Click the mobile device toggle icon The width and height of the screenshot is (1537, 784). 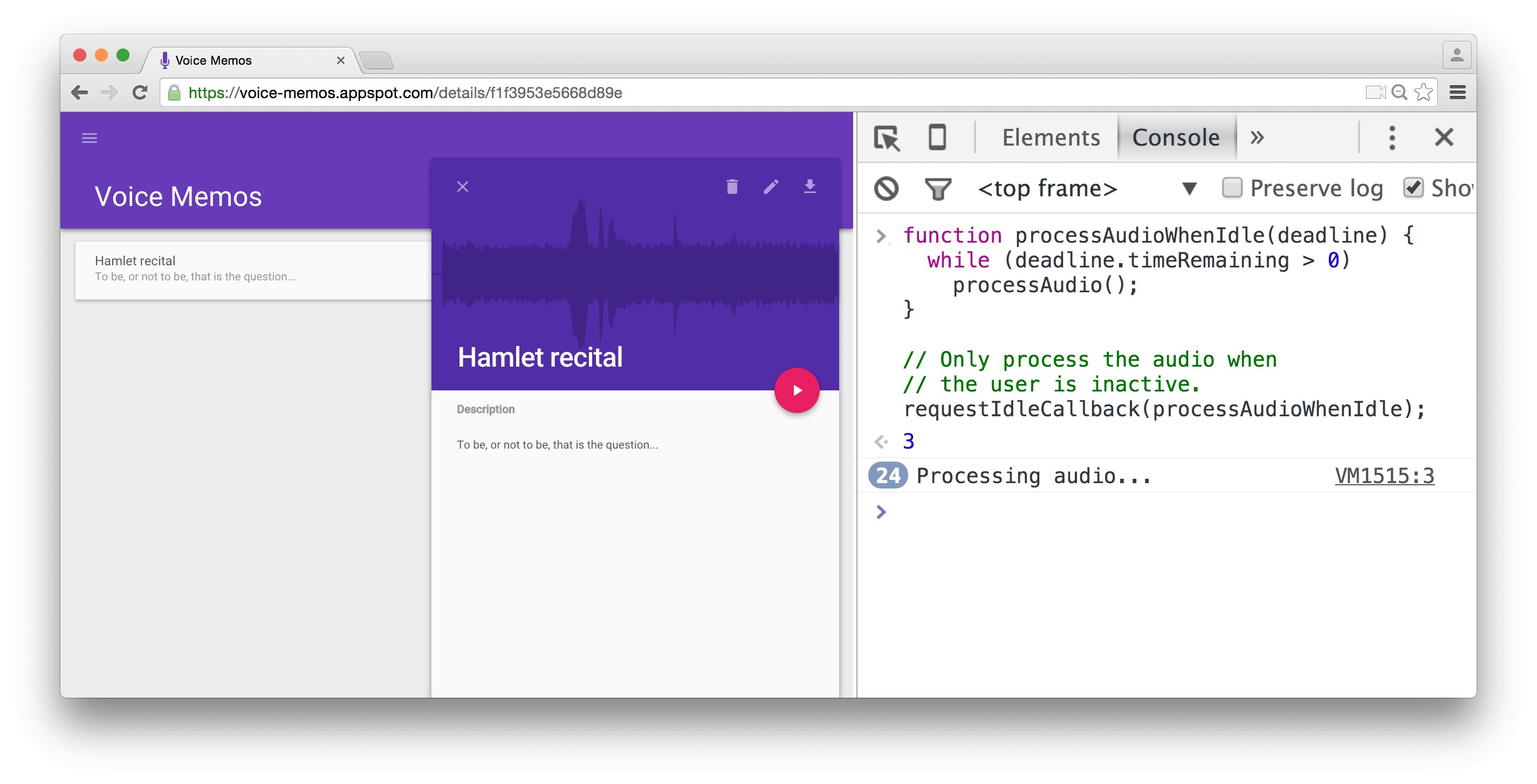coord(936,137)
